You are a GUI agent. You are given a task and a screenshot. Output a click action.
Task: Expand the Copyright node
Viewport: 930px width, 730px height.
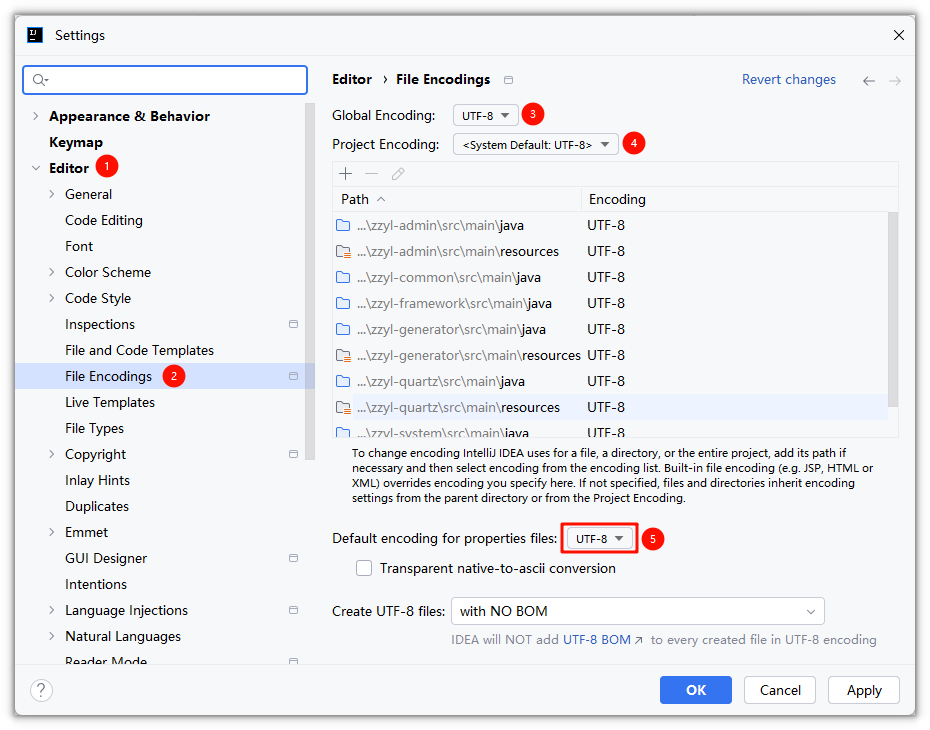click(x=52, y=454)
